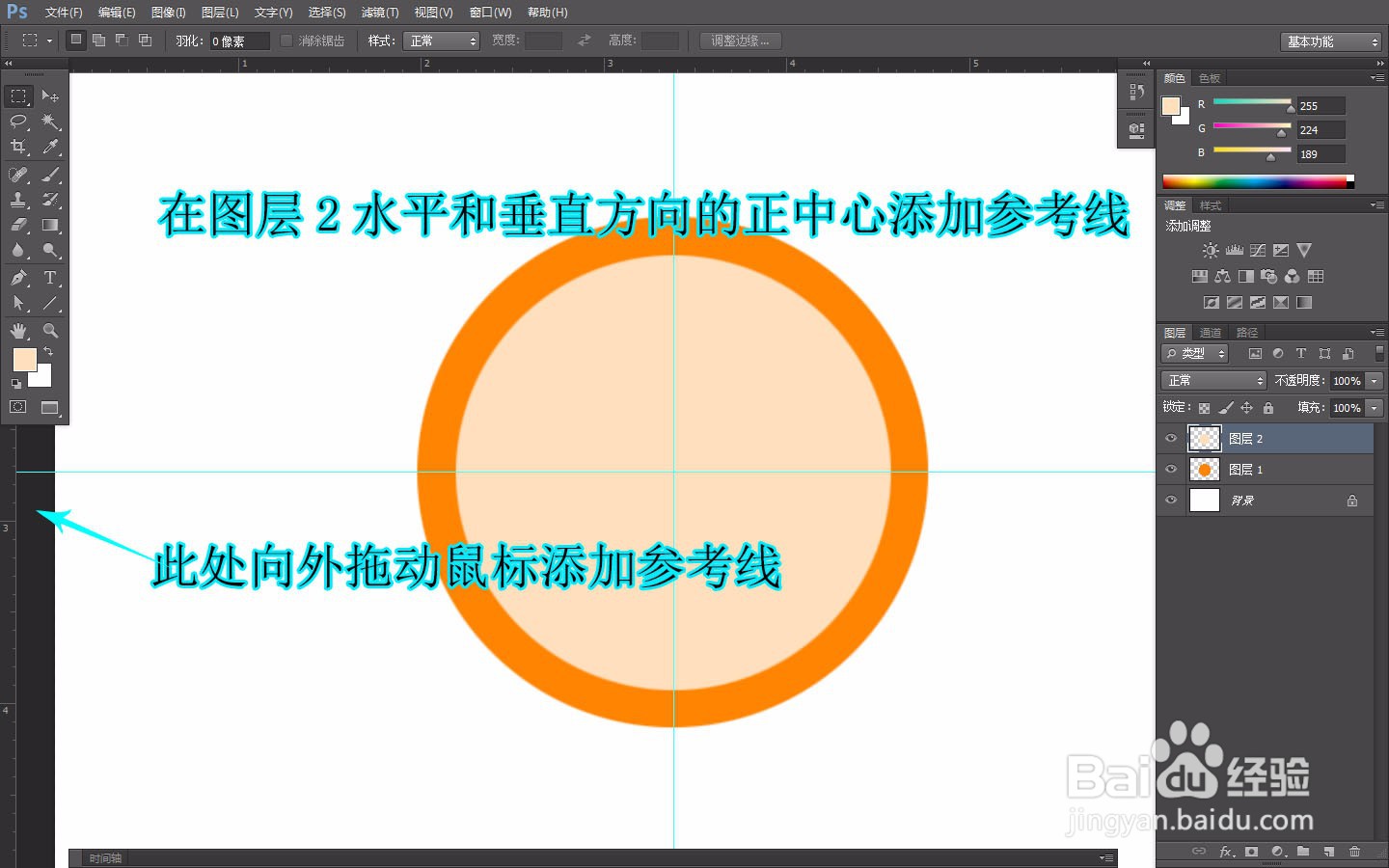
Task: Toggle 背景 layer visibility eye
Action: [x=1171, y=501]
